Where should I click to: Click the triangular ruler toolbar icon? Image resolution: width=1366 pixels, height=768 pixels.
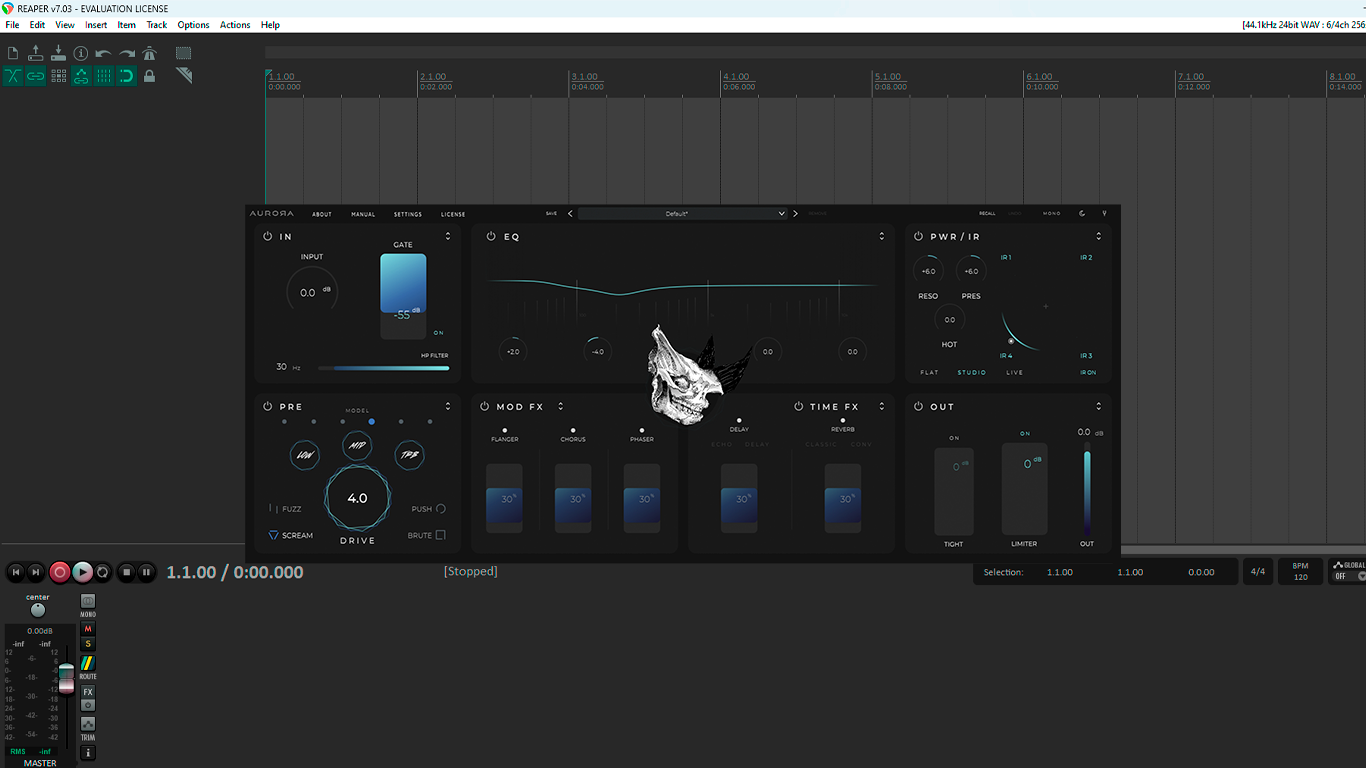(184, 76)
